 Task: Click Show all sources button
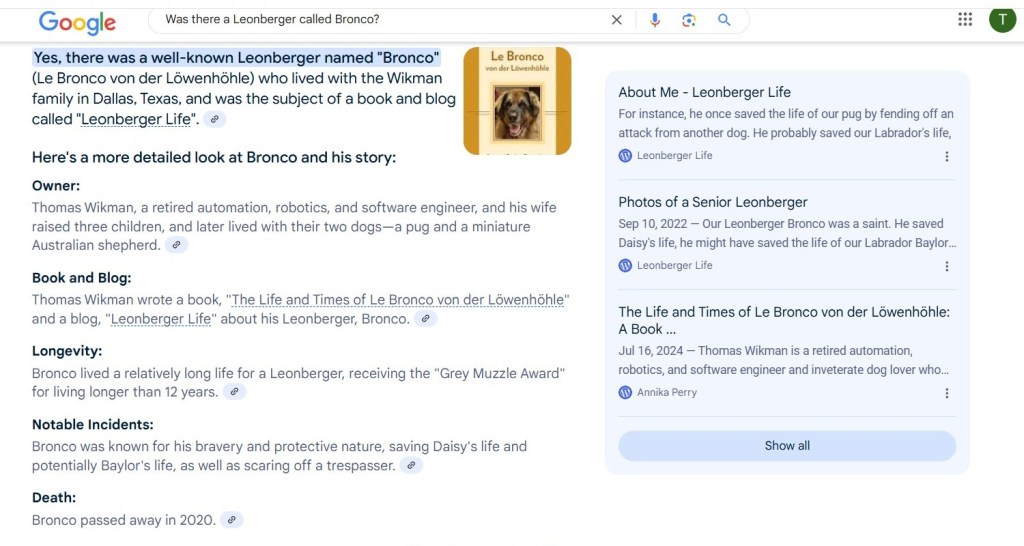(787, 445)
